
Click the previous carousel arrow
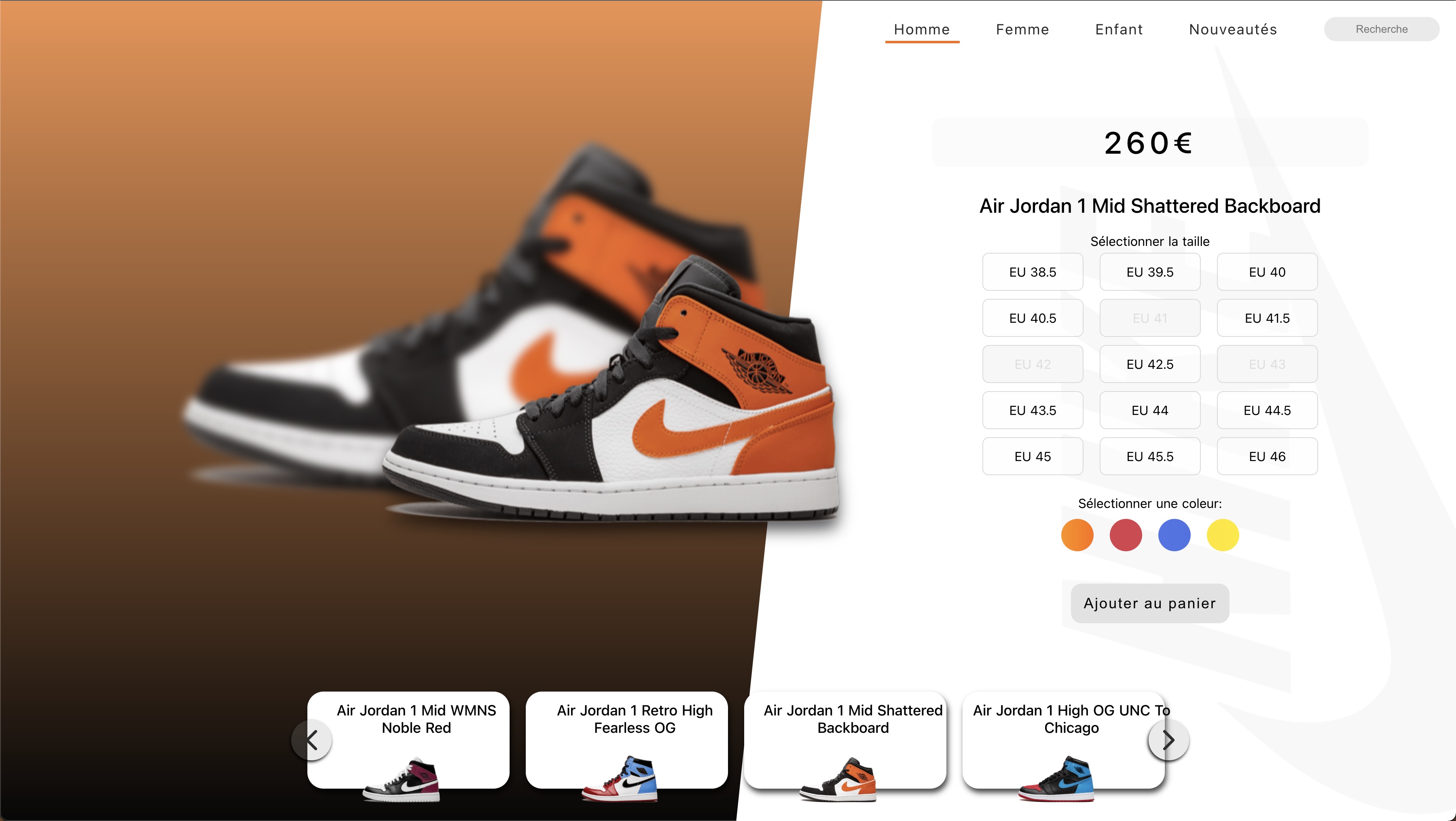click(x=311, y=740)
